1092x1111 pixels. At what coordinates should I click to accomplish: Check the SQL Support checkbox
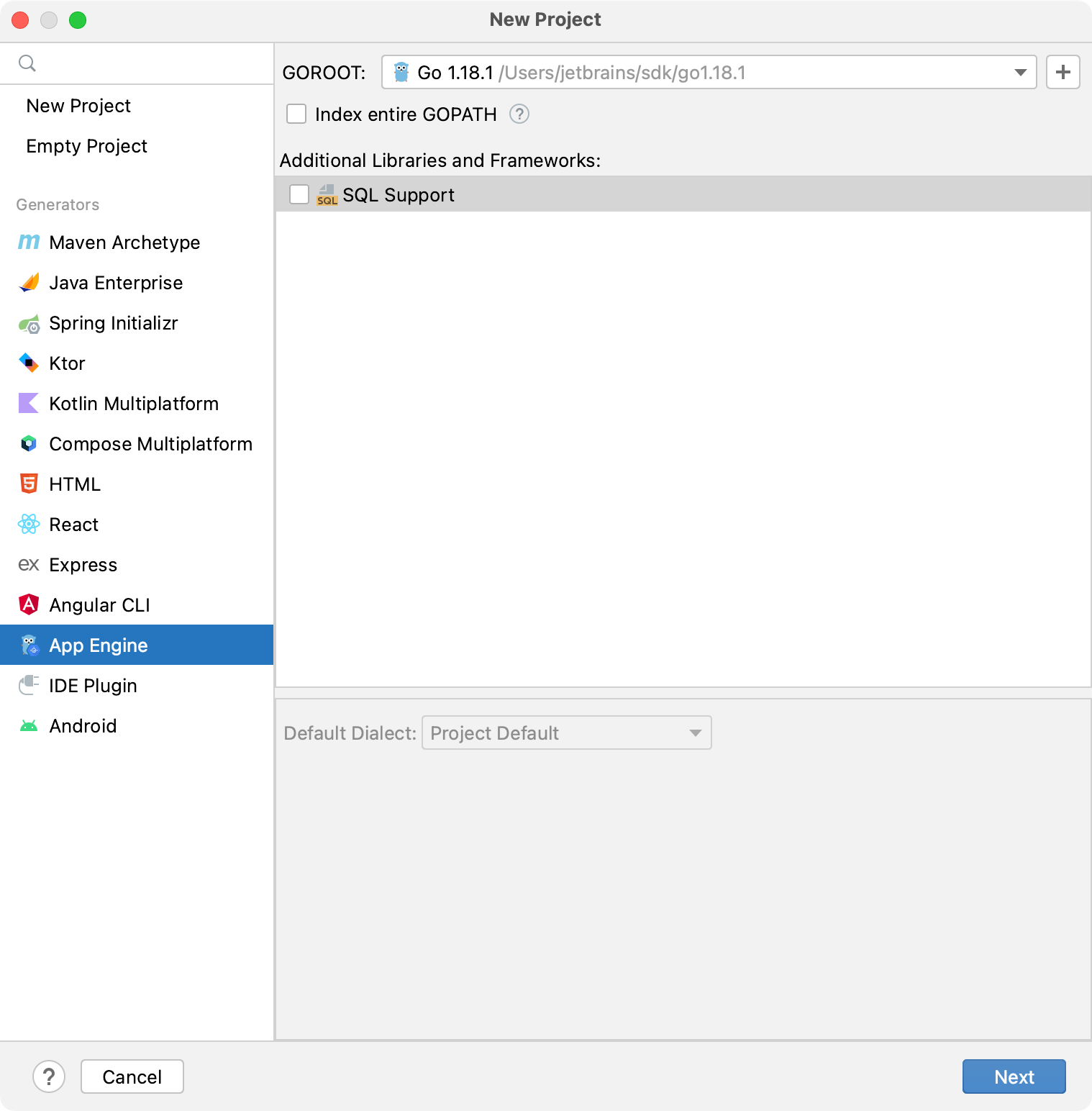click(x=299, y=194)
